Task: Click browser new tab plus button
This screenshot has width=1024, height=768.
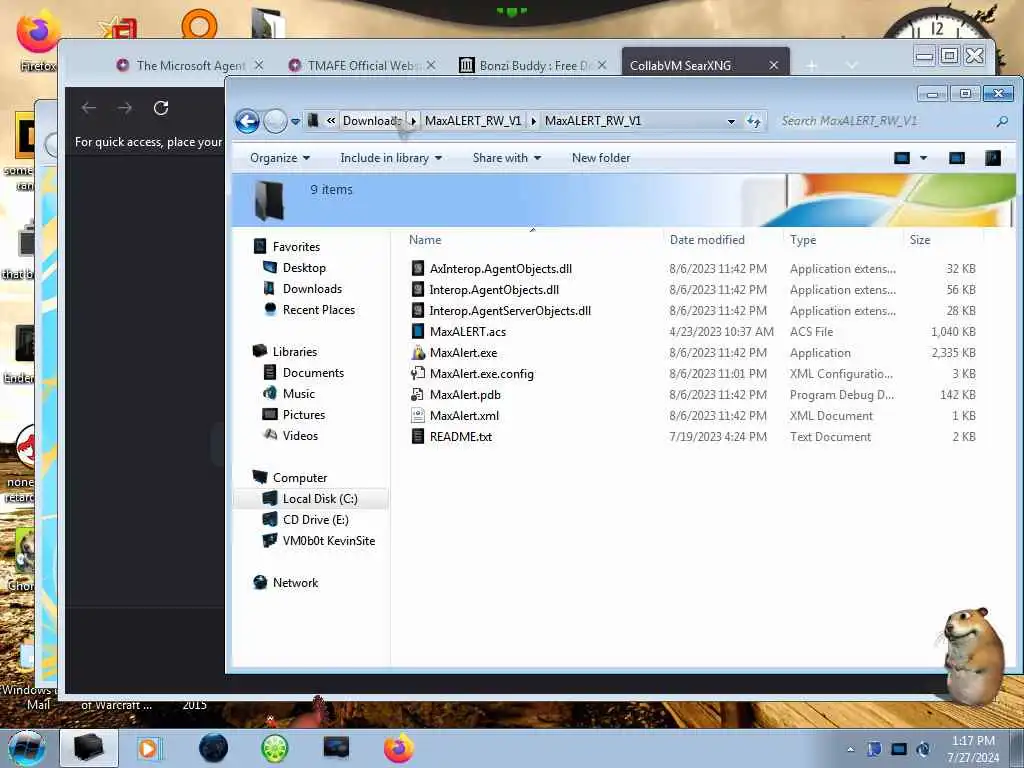Action: click(811, 65)
